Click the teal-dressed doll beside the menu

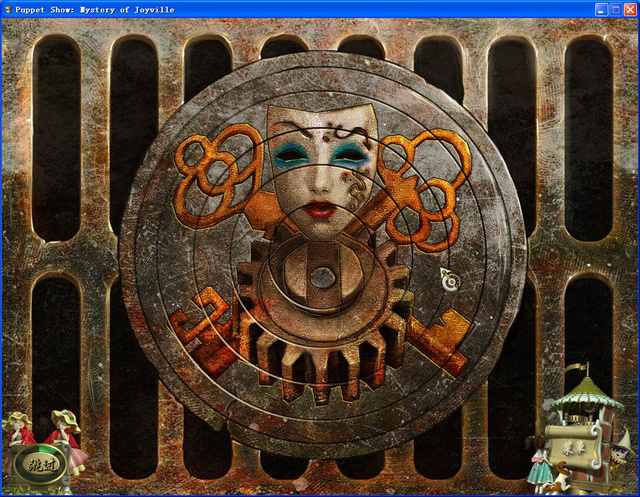tap(539, 464)
